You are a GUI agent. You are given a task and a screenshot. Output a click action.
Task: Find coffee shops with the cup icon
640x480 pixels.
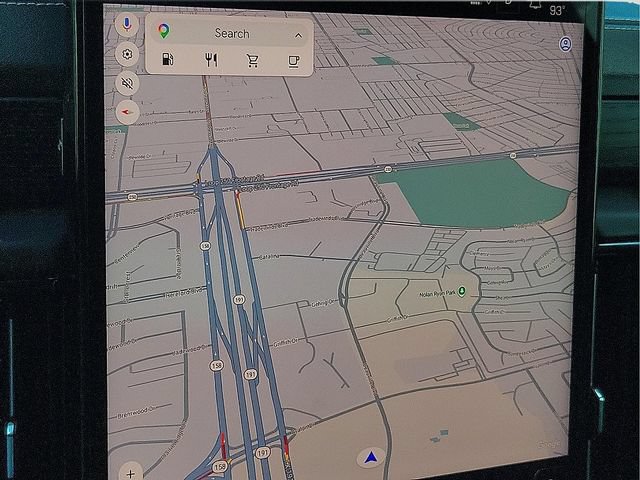click(x=294, y=62)
